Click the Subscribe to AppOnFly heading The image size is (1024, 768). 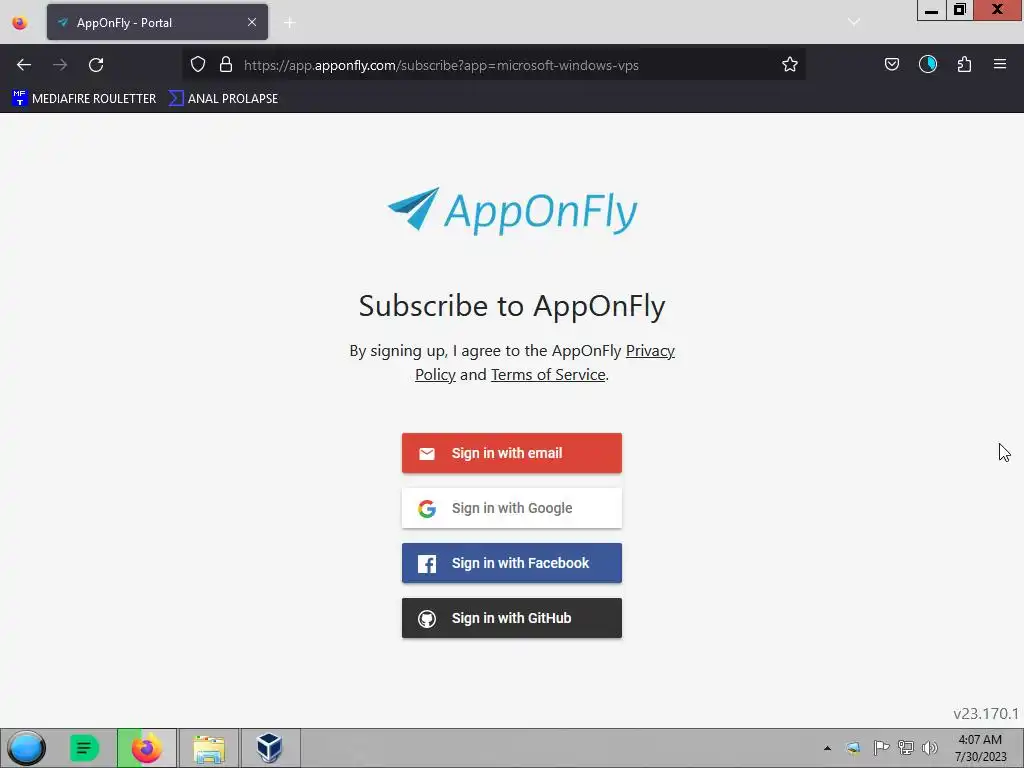point(512,306)
